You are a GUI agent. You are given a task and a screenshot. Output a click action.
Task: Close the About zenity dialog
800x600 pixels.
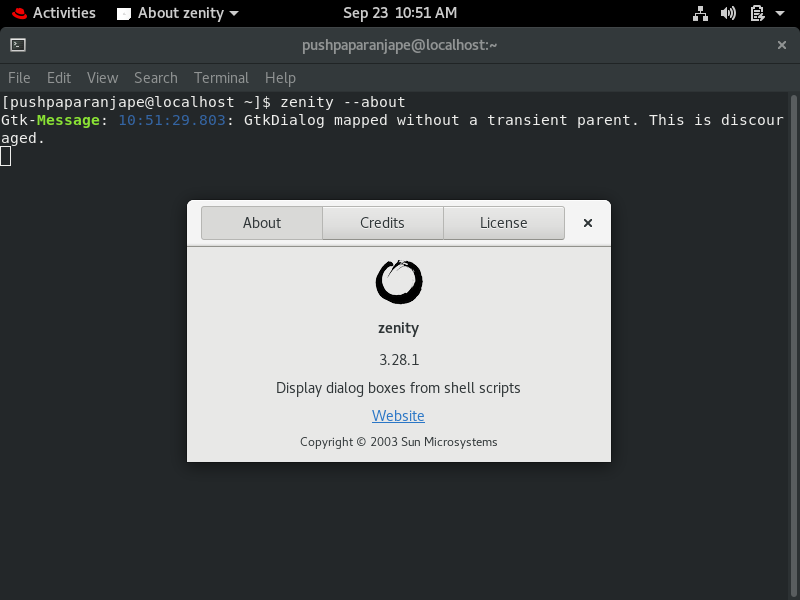(x=588, y=222)
